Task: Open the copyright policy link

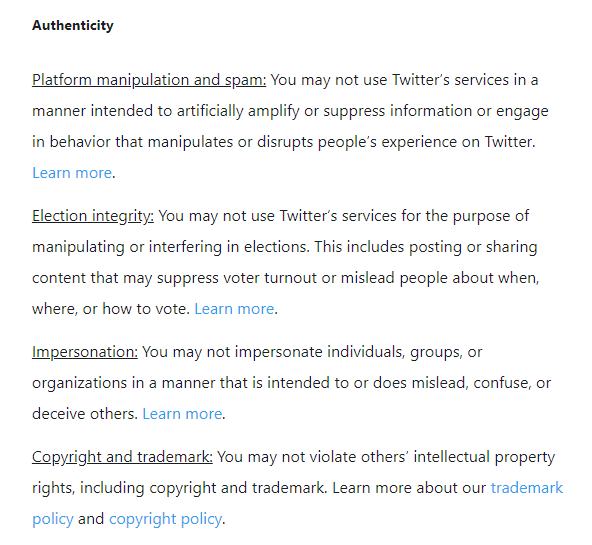Action: point(165,519)
